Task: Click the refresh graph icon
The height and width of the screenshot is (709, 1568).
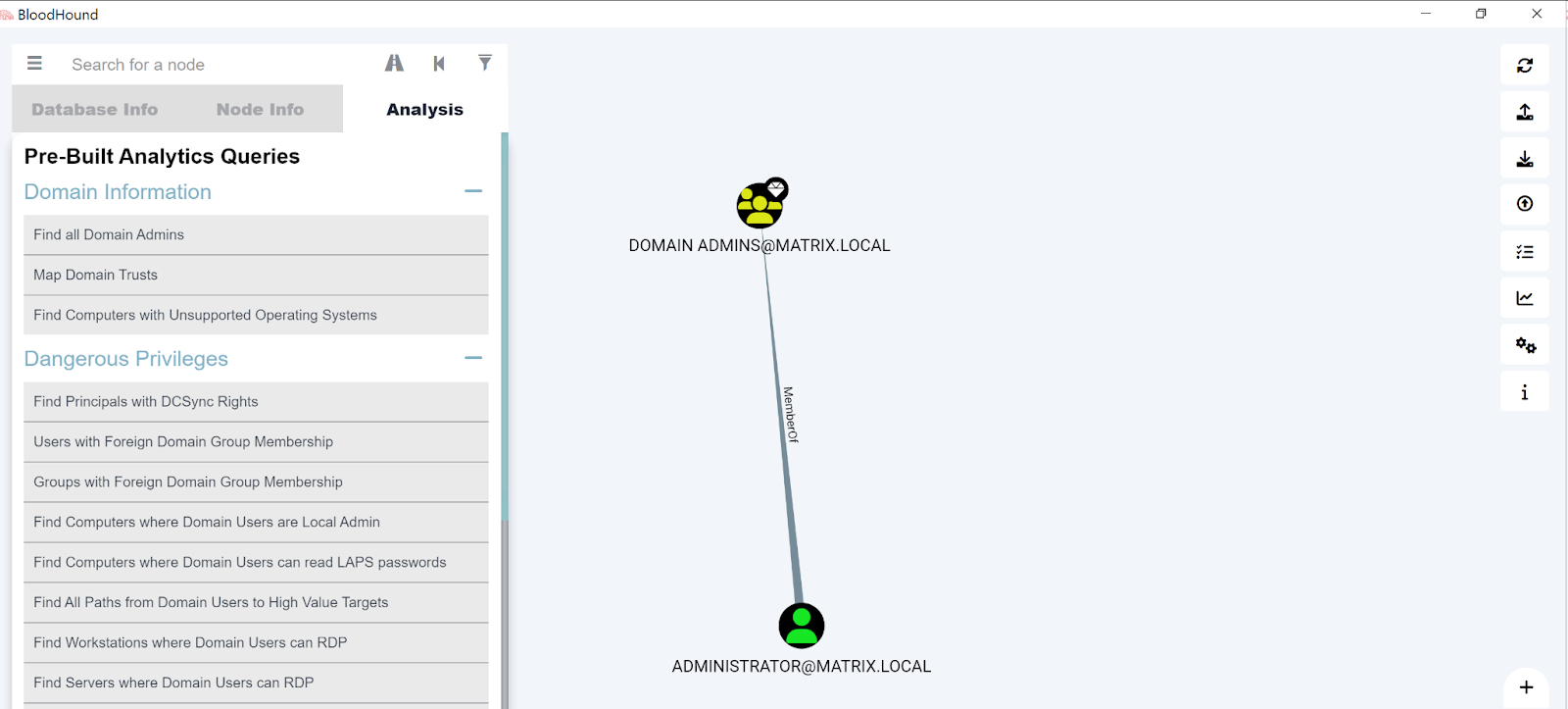Action: [x=1525, y=66]
